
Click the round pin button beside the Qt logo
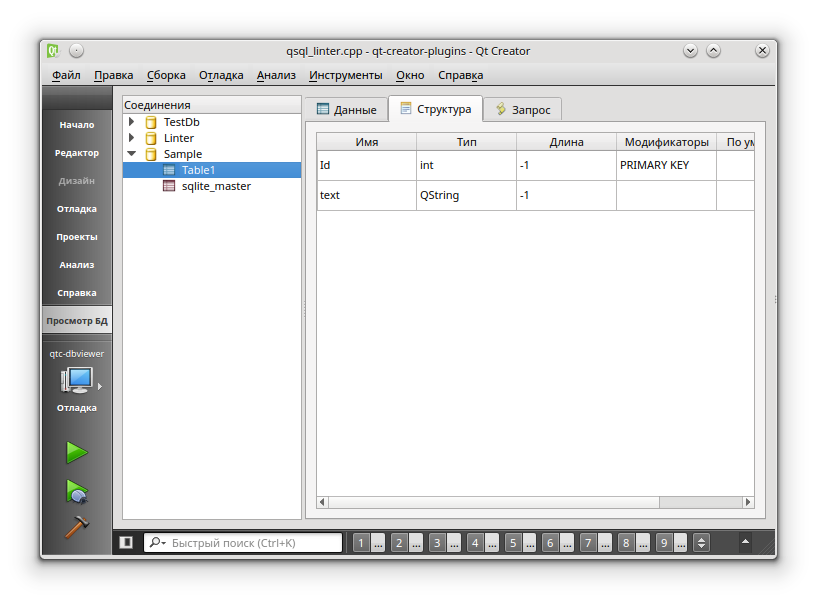coord(77,51)
